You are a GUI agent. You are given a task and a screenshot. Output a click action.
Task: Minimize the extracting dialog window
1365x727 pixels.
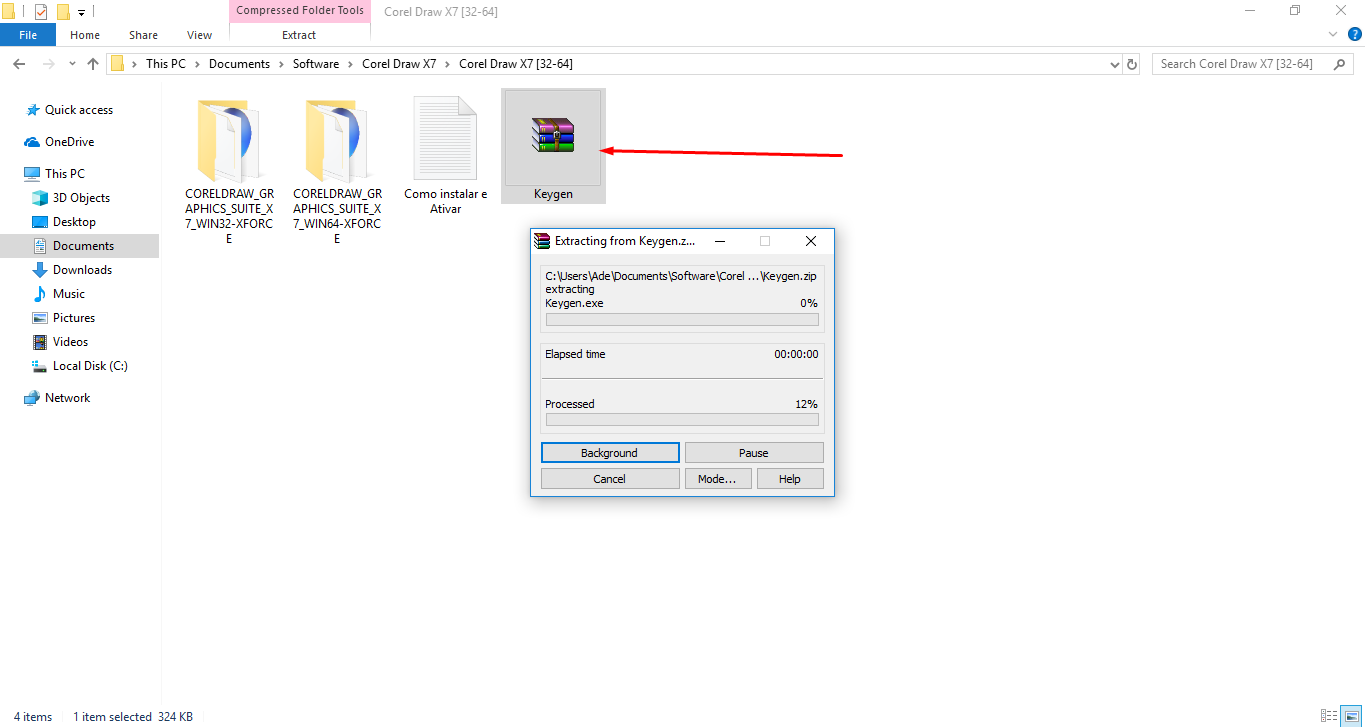click(718, 241)
